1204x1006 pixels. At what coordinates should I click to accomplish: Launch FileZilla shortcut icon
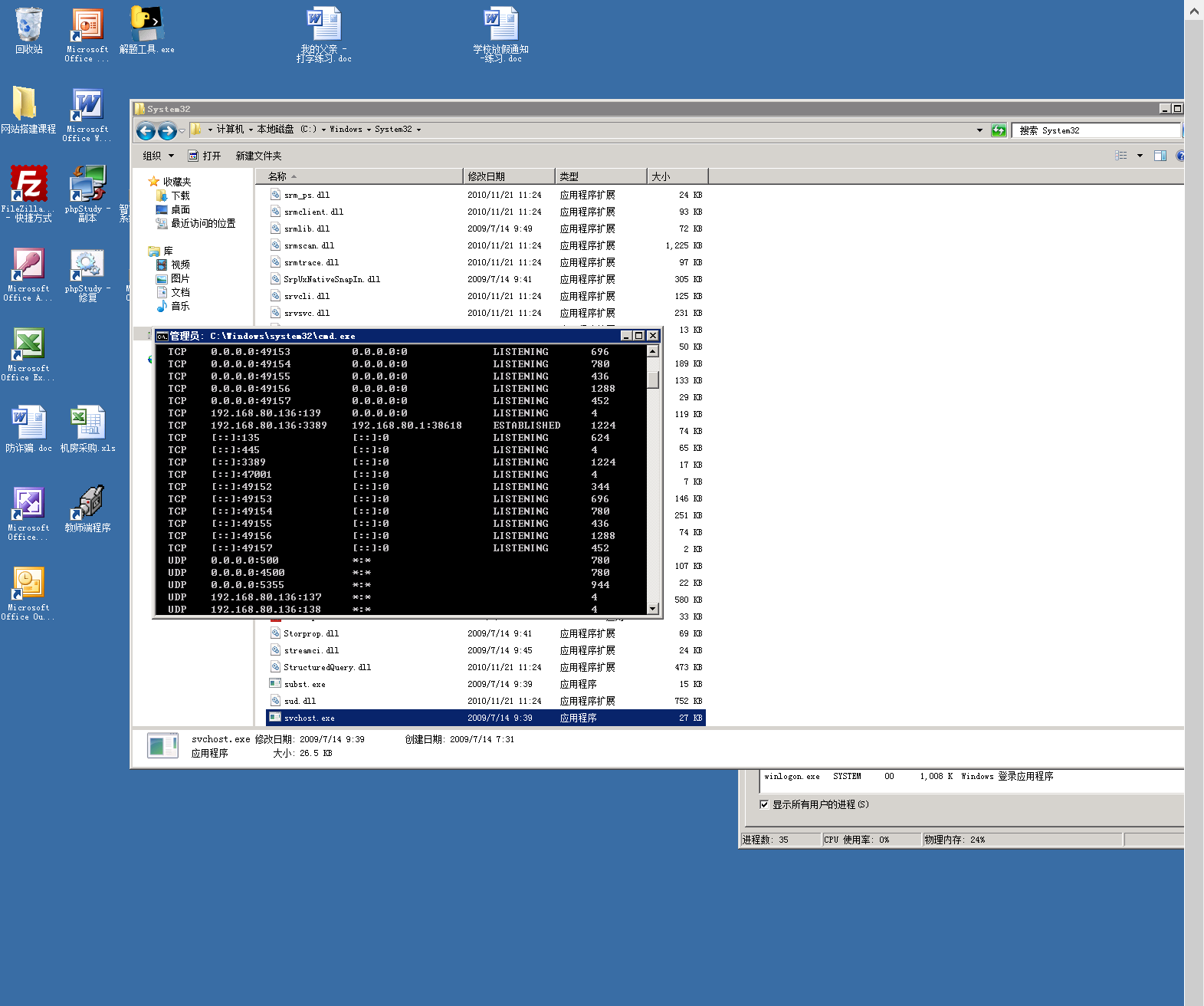click(28, 194)
